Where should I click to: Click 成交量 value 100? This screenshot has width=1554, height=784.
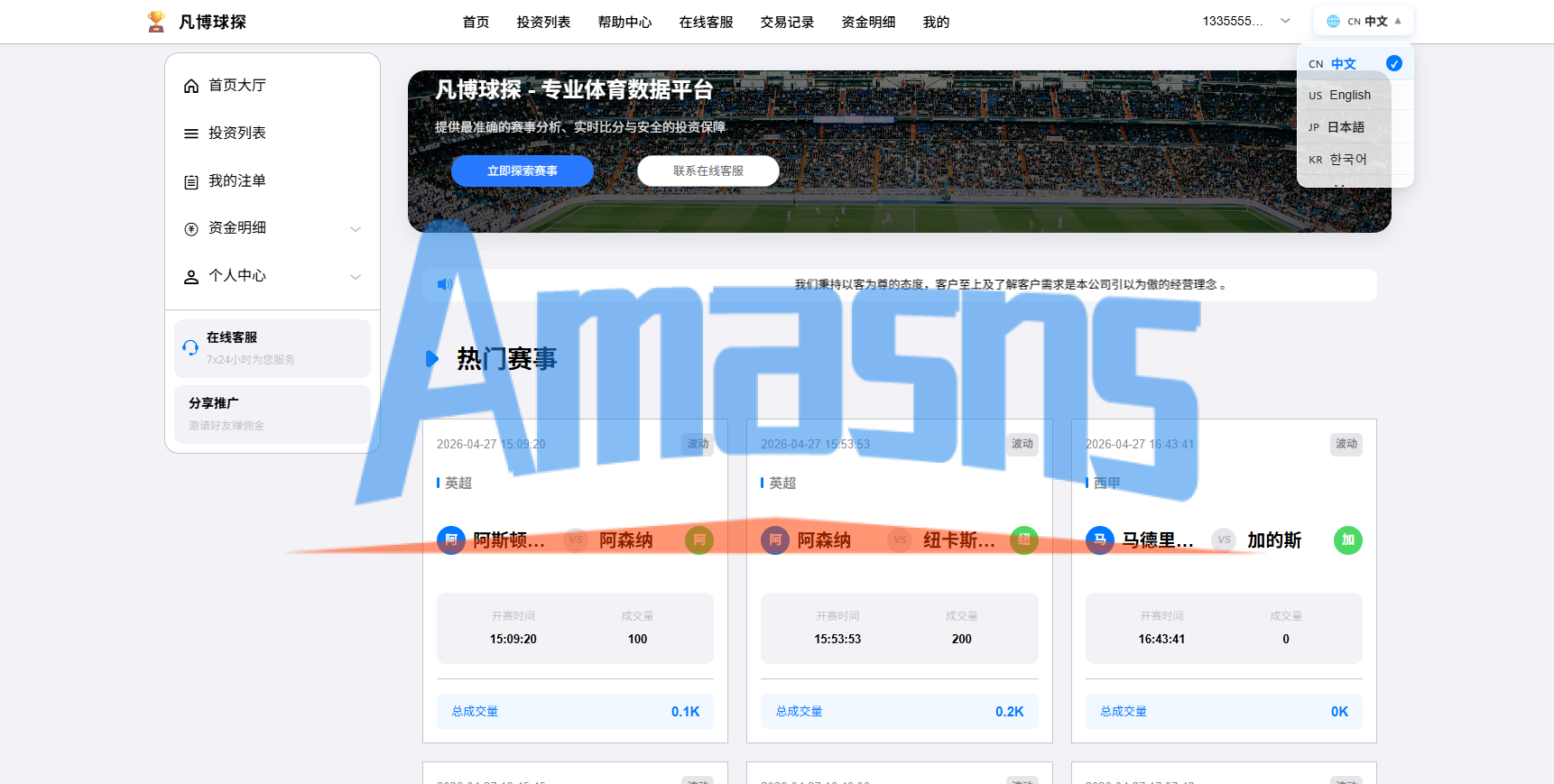pos(637,639)
